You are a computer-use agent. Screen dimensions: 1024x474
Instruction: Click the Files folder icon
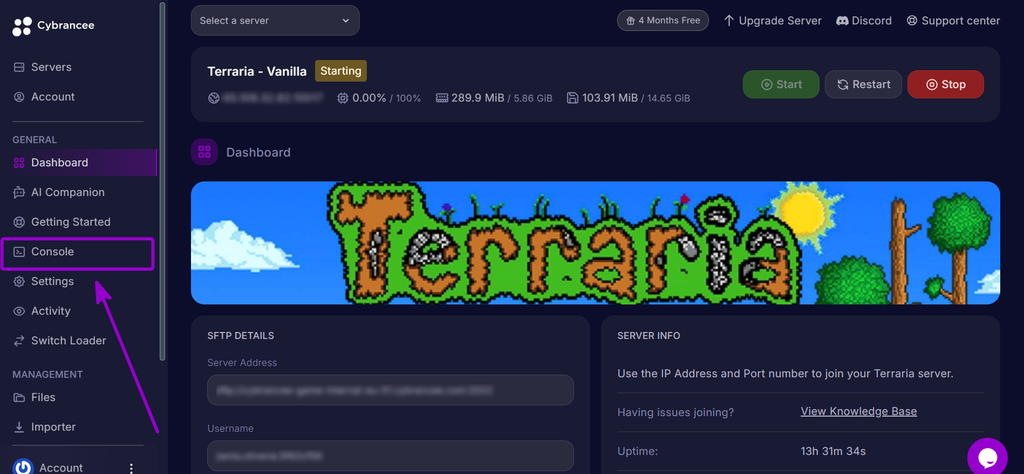pos(19,397)
